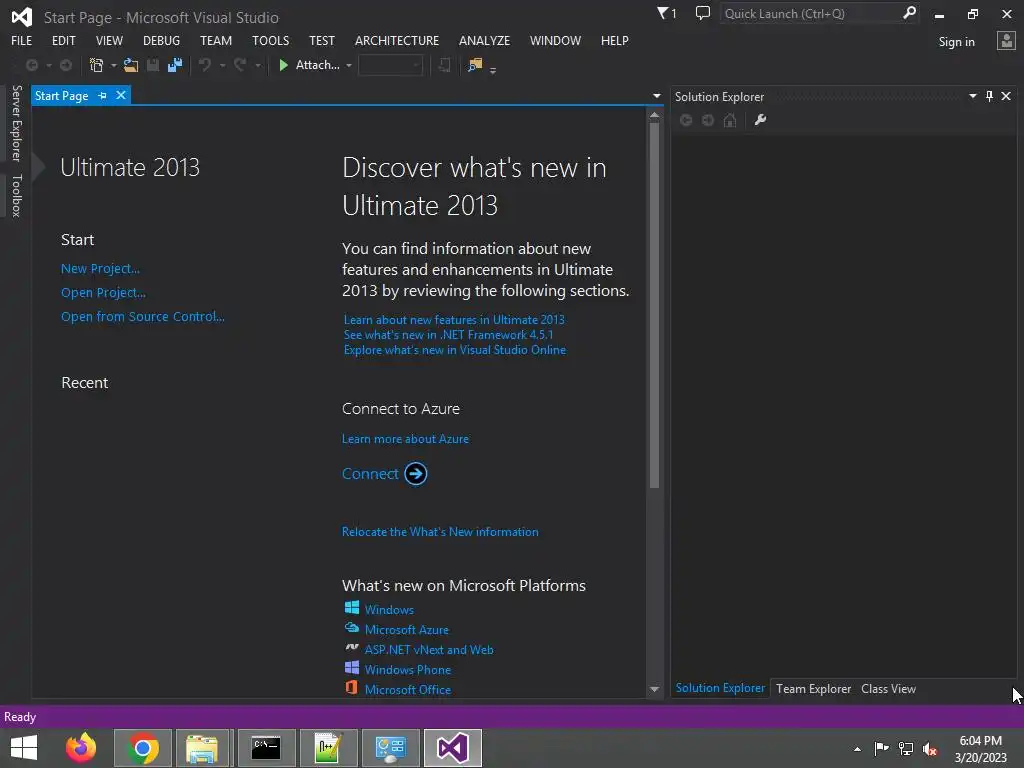Click the Navigate Forward toolbar icon
The width and height of the screenshot is (1024, 768).
66,65
